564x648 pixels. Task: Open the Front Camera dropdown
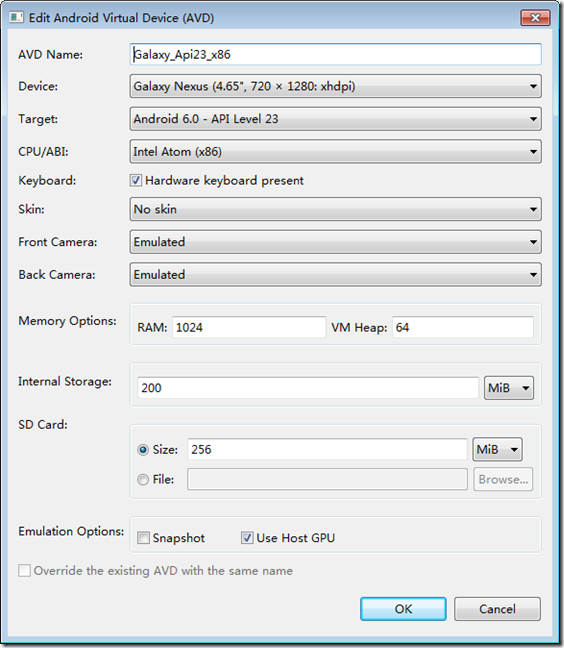(x=336, y=242)
